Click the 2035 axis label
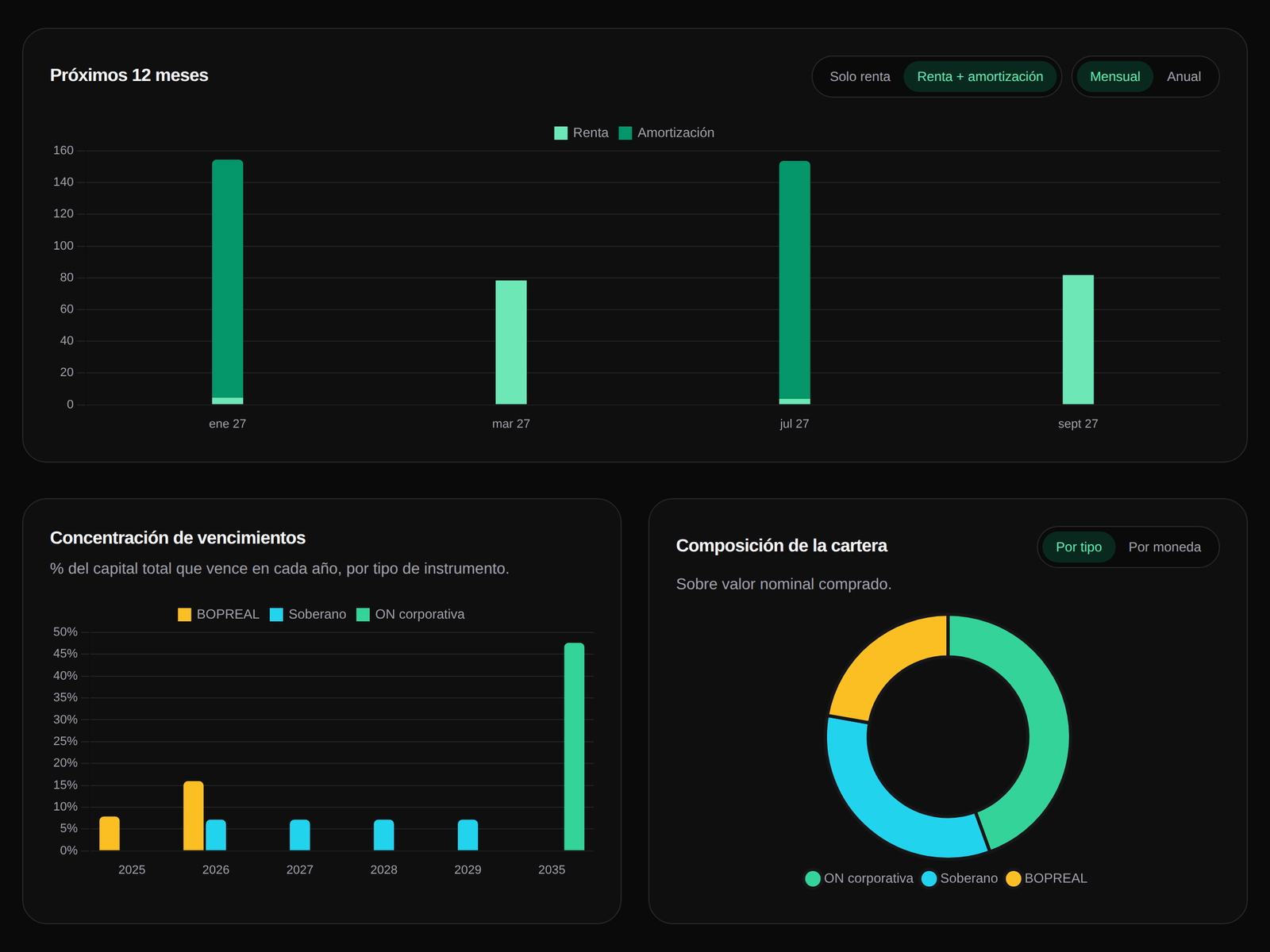This screenshot has width=1270, height=952. pyautogui.click(x=552, y=870)
